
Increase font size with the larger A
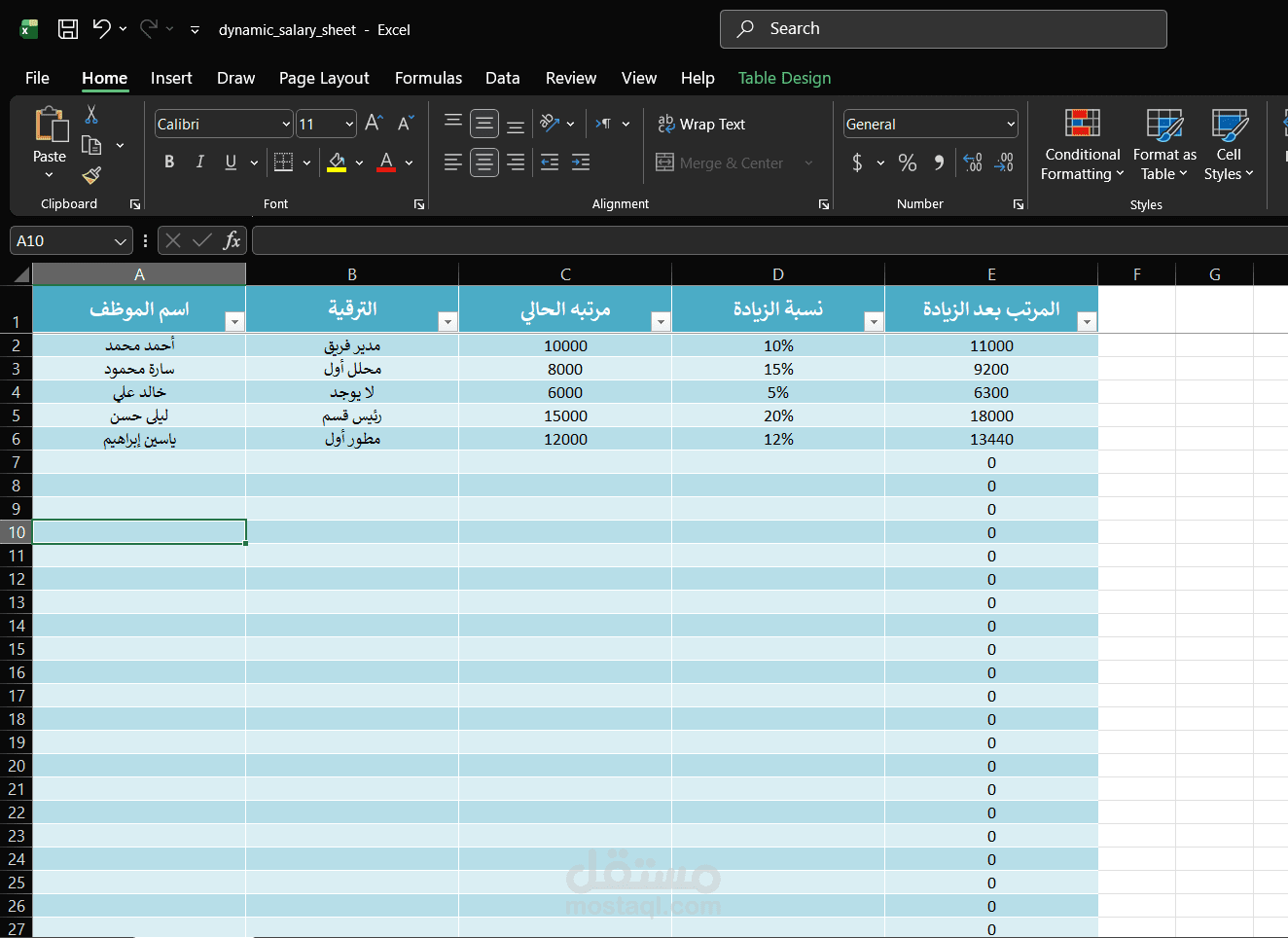374,124
